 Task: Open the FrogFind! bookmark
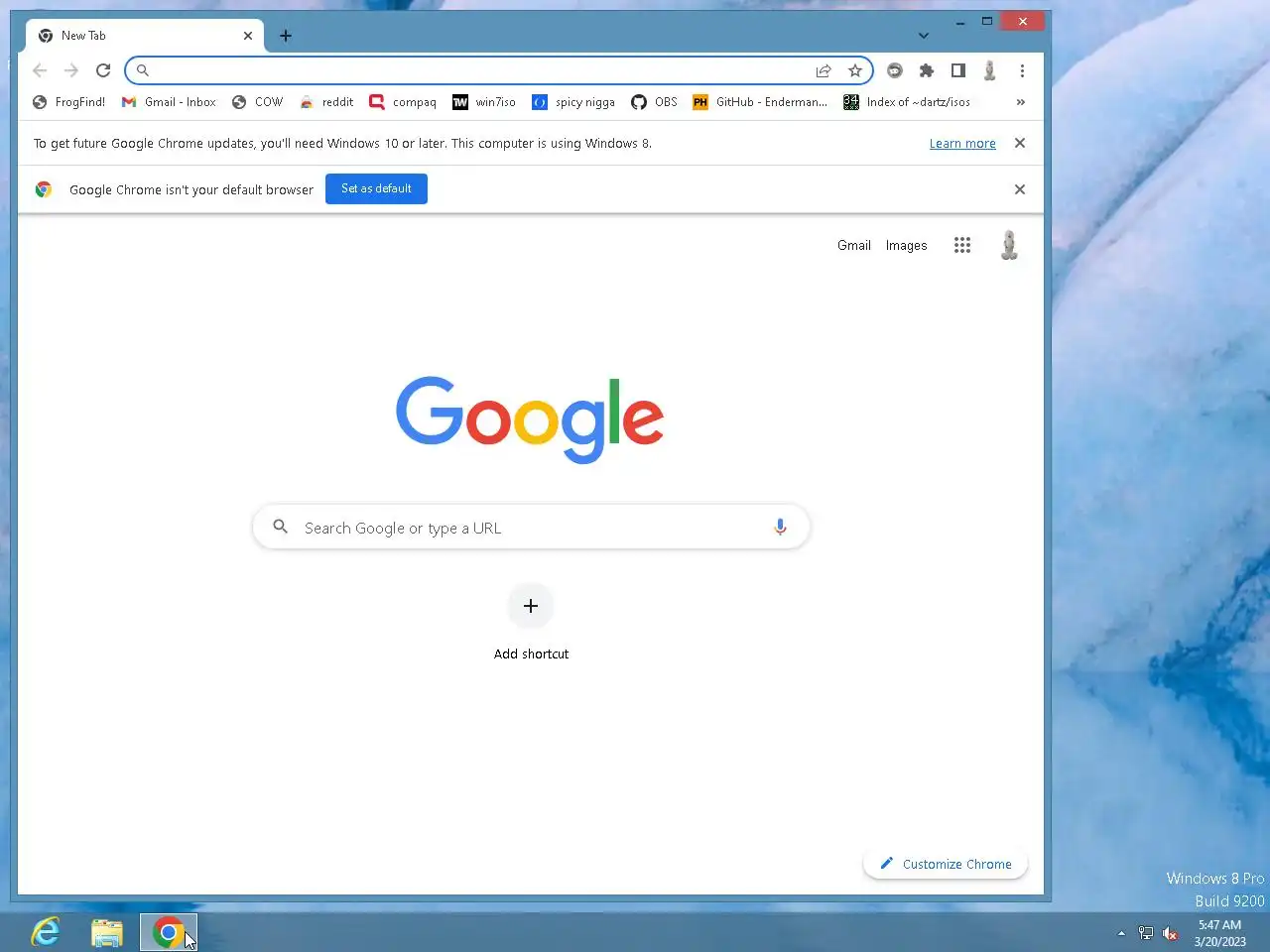pos(68,102)
